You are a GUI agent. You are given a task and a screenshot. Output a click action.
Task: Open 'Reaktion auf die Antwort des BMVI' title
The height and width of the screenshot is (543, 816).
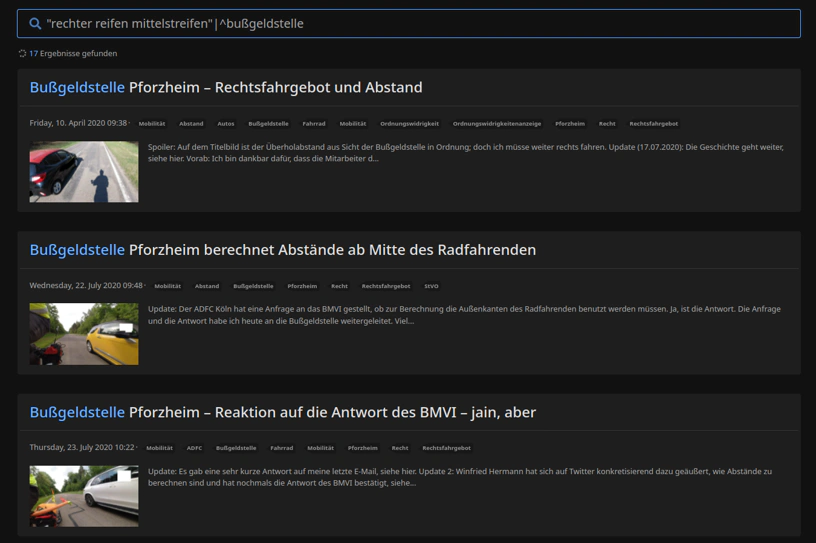tap(283, 412)
